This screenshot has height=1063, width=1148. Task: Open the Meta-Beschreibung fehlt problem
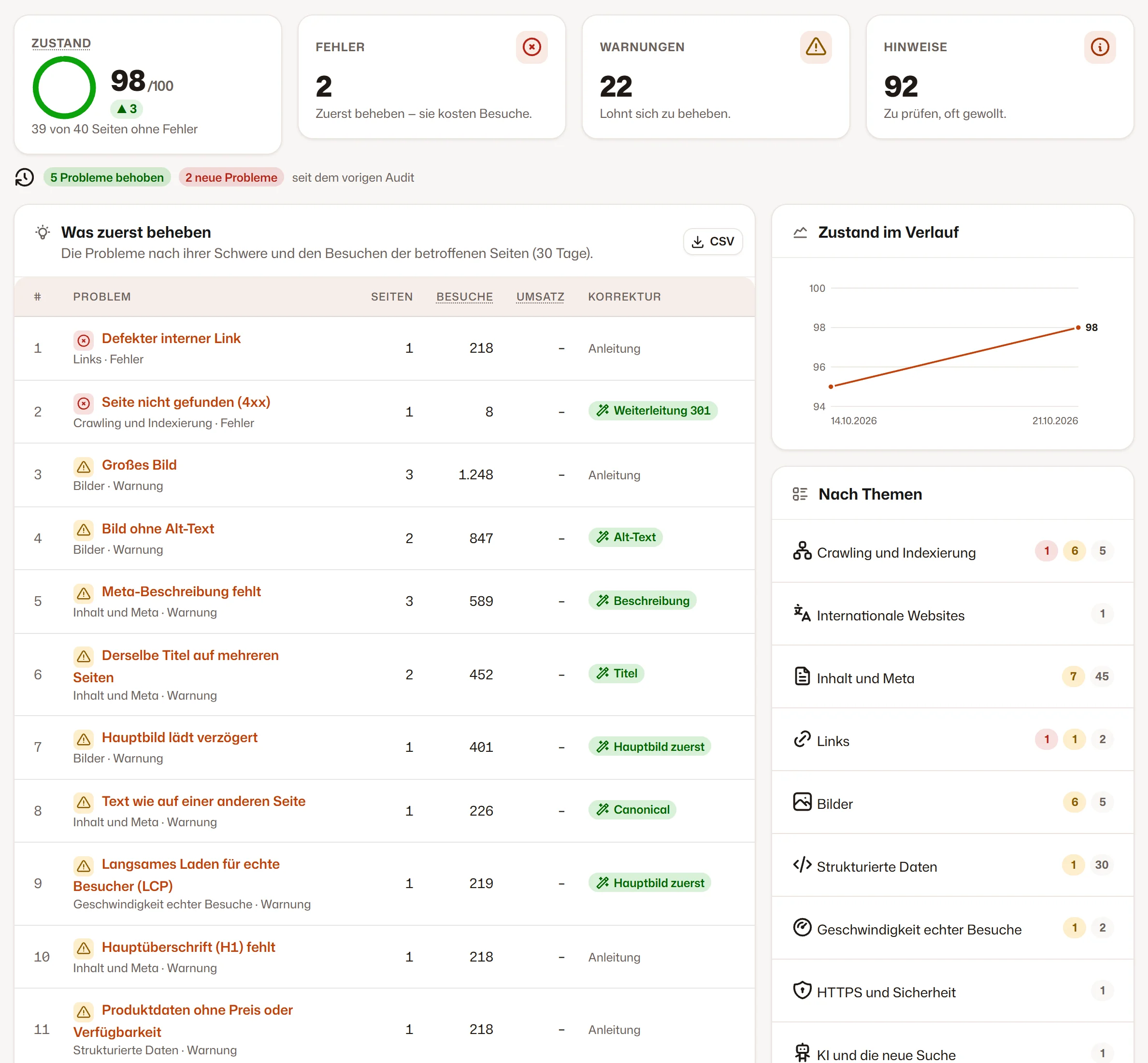click(181, 592)
